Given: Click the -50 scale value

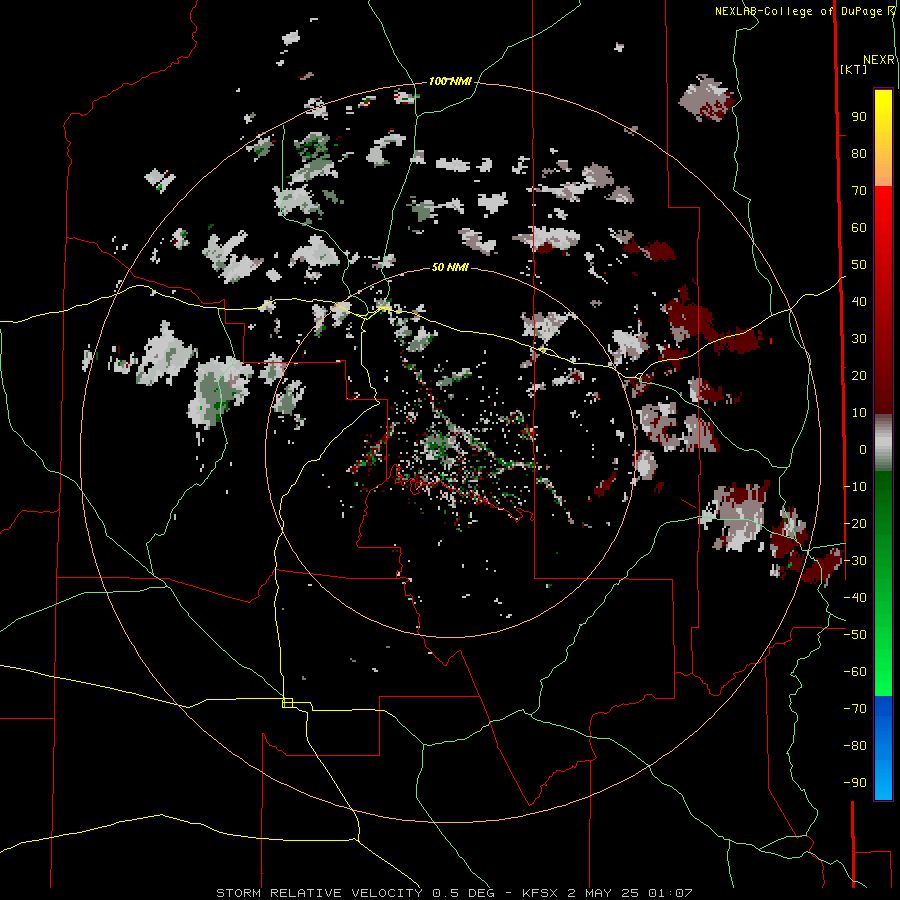Looking at the screenshot, I should click(x=855, y=635).
